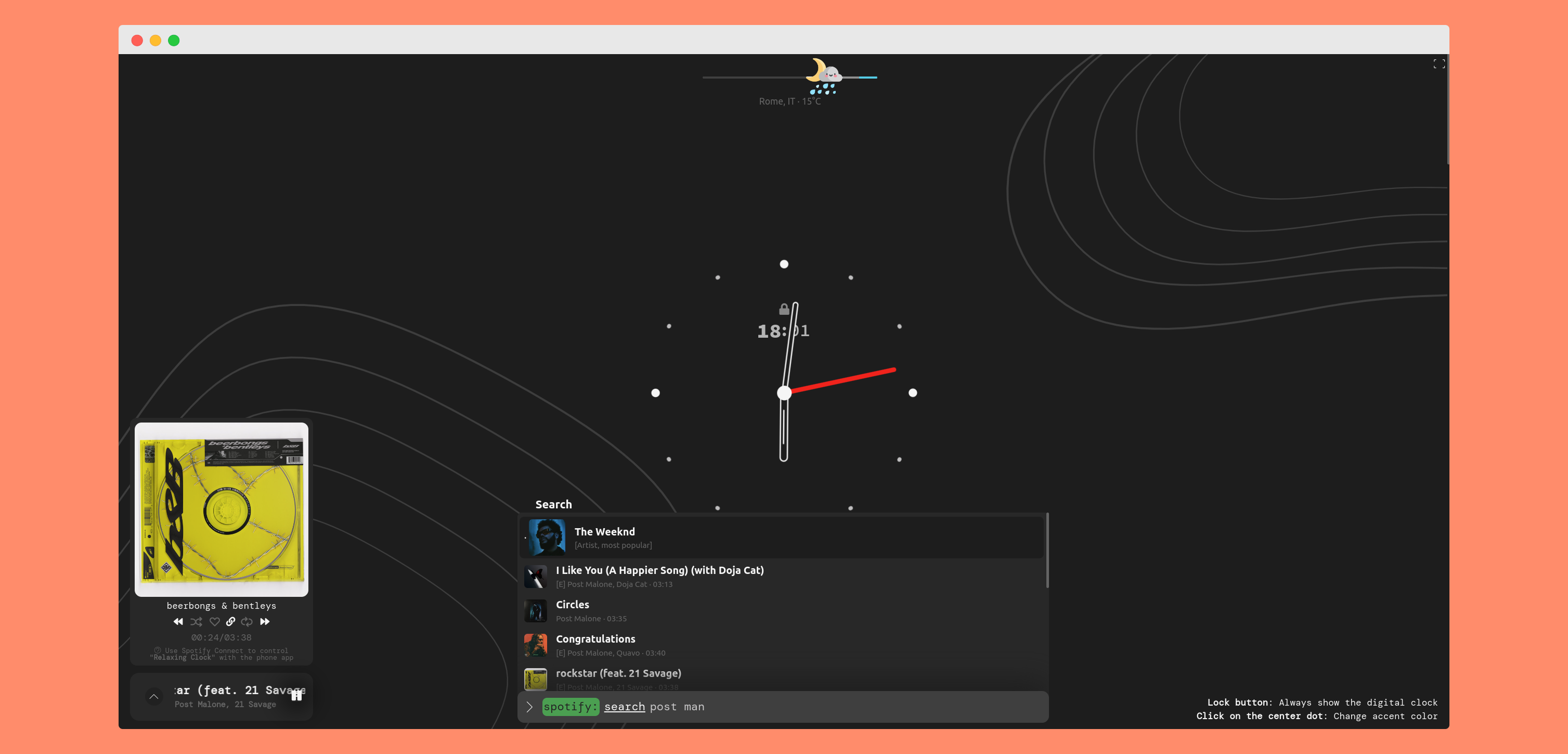Click the link icon in player controls
1568x754 pixels.
coord(231,621)
